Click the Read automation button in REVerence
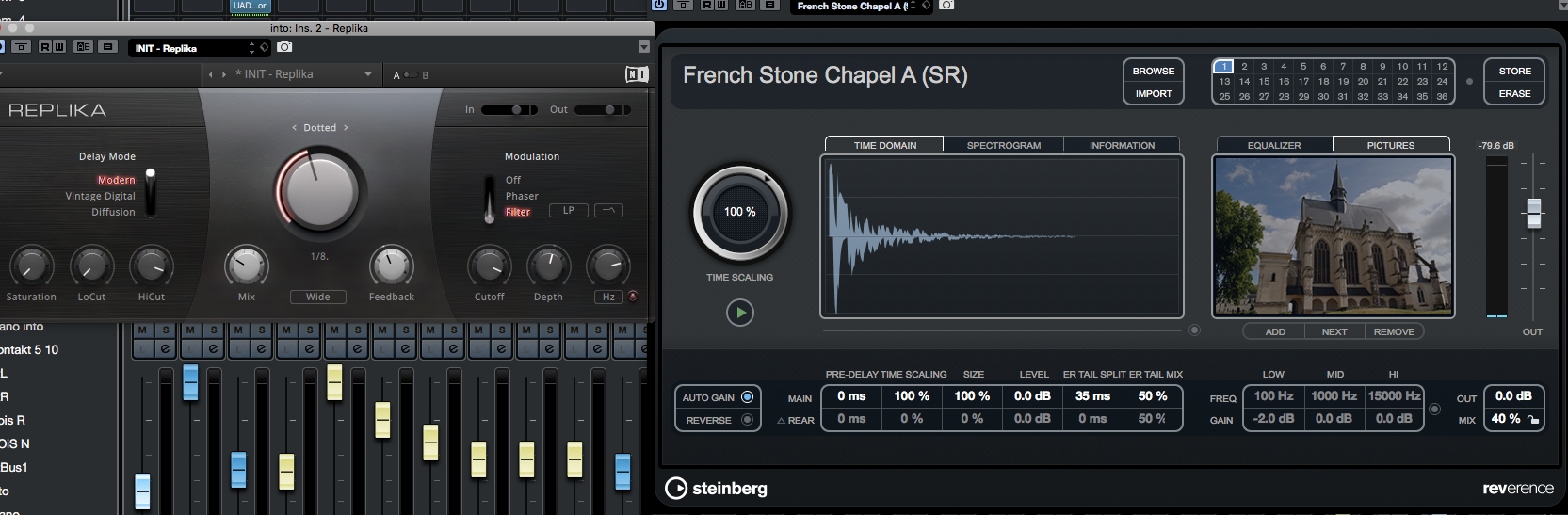 (707, 5)
